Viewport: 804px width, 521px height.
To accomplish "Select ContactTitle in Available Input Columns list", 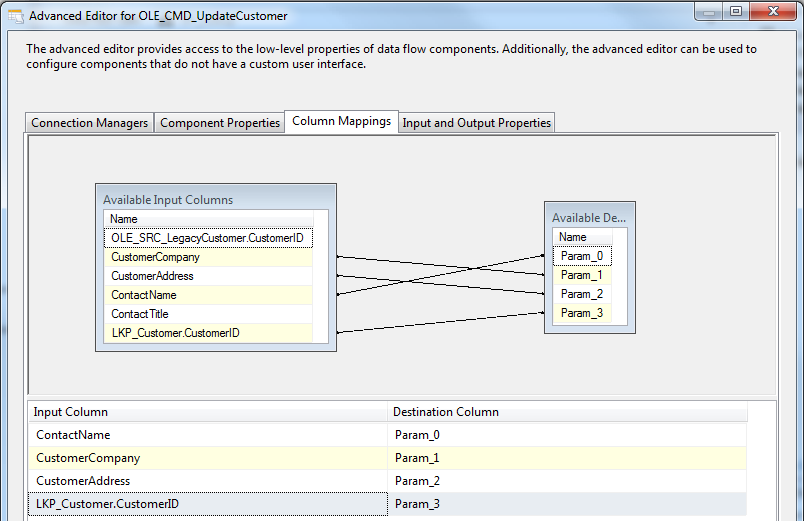I will point(208,314).
